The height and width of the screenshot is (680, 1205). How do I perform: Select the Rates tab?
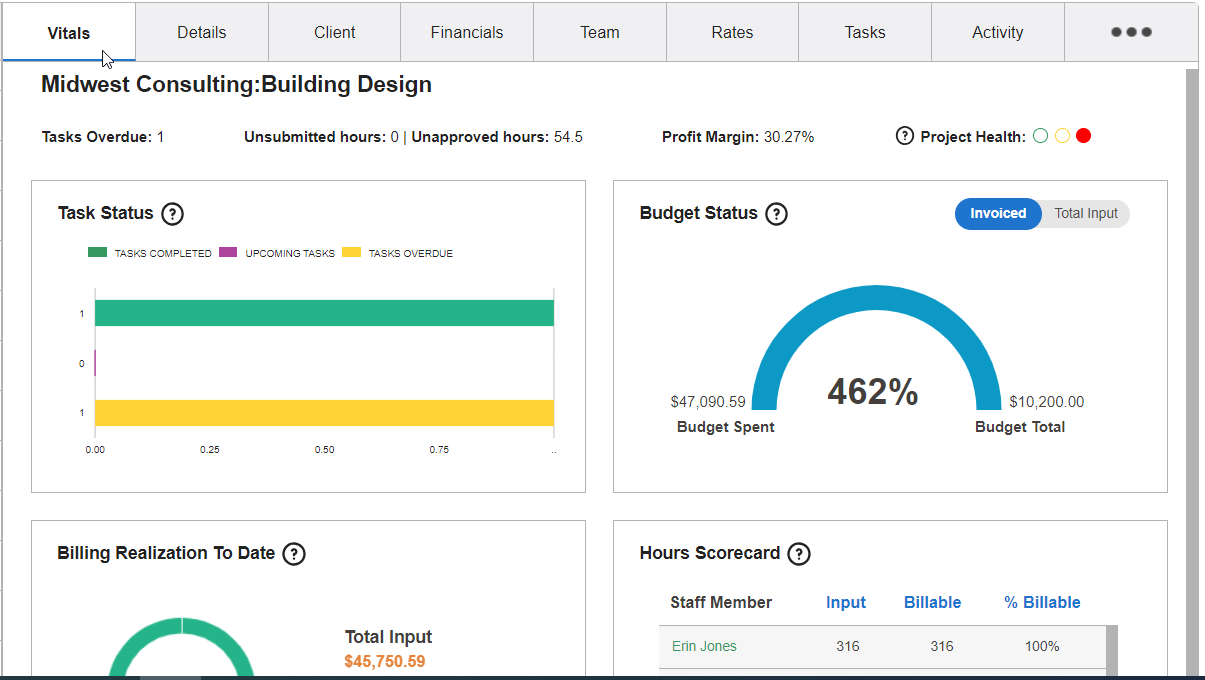732,31
